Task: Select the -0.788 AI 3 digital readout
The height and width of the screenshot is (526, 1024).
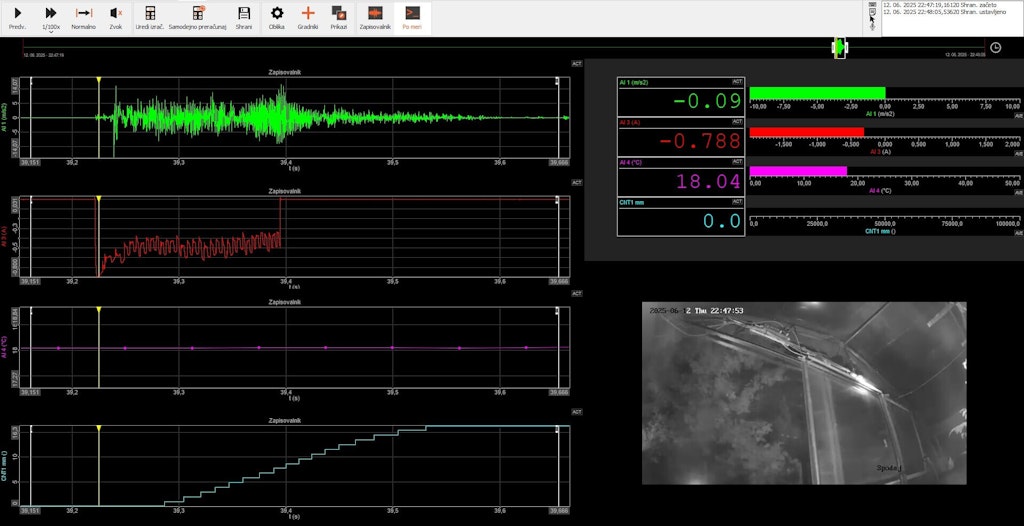Action: click(x=700, y=140)
